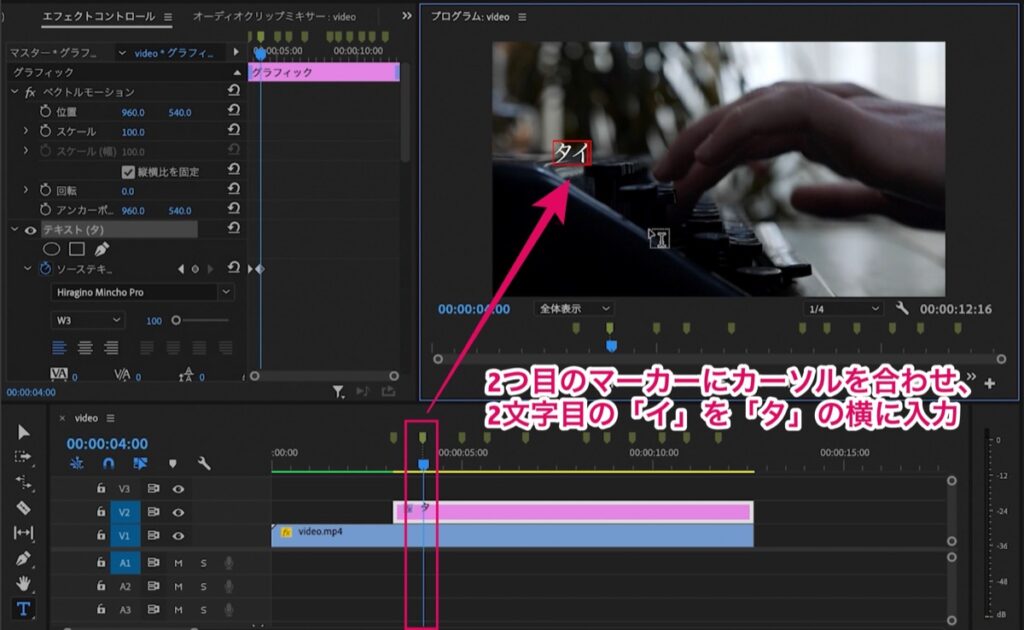Image resolution: width=1024 pixels, height=630 pixels.
Task: Toggle V1 track output eye
Action: pos(178,535)
